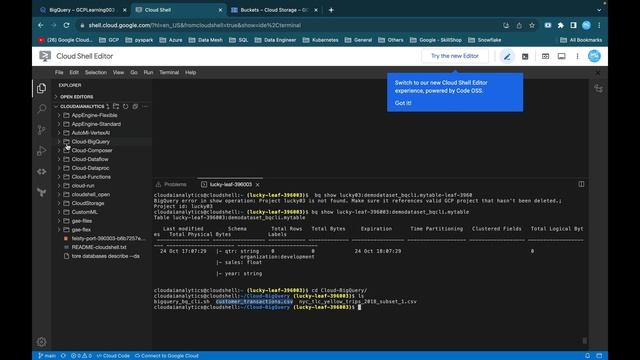Click the outline icon on right sidebar
Viewport: 640px width, 360px height.
pos(598,89)
